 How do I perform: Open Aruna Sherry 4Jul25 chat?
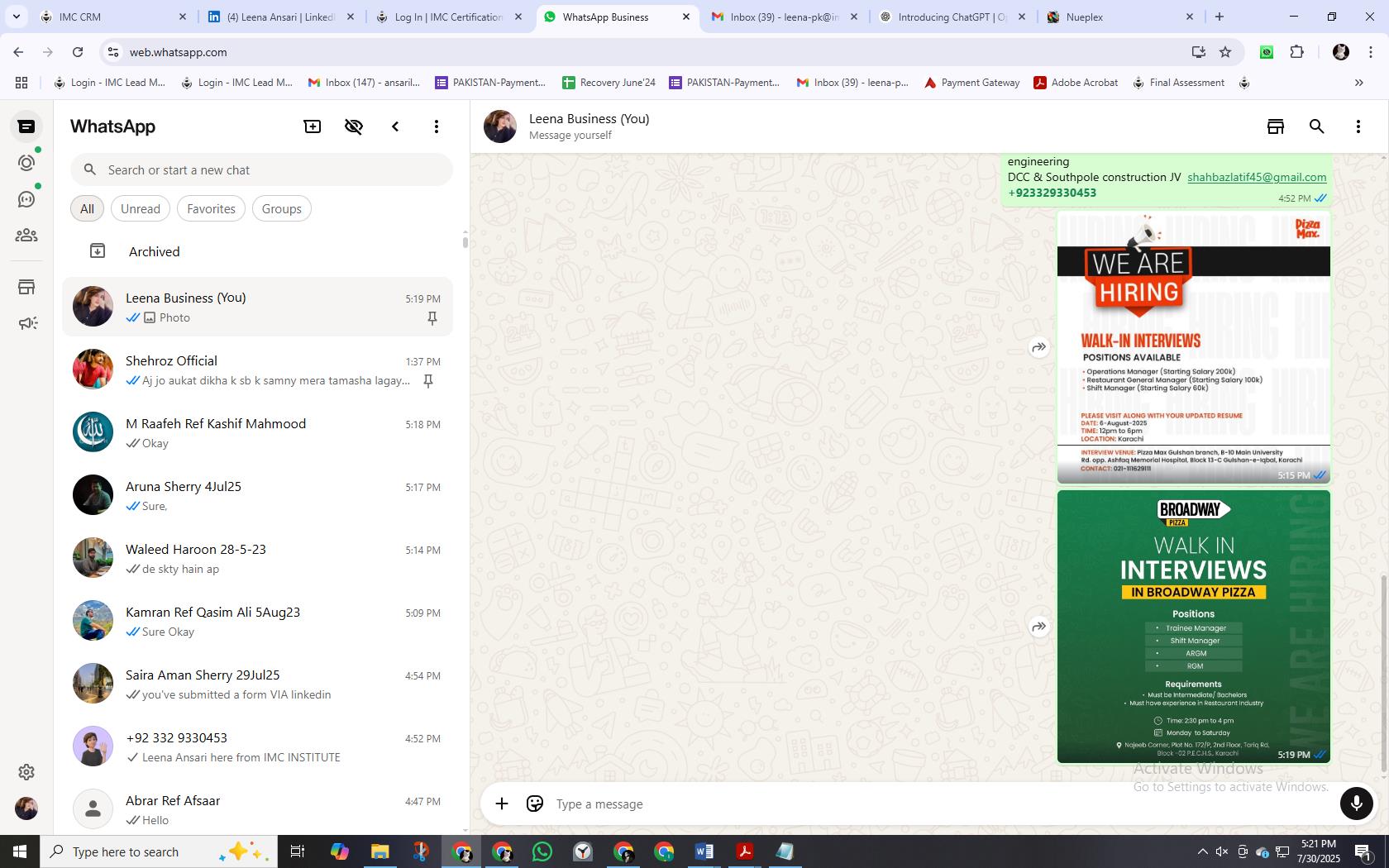(x=257, y=495)
